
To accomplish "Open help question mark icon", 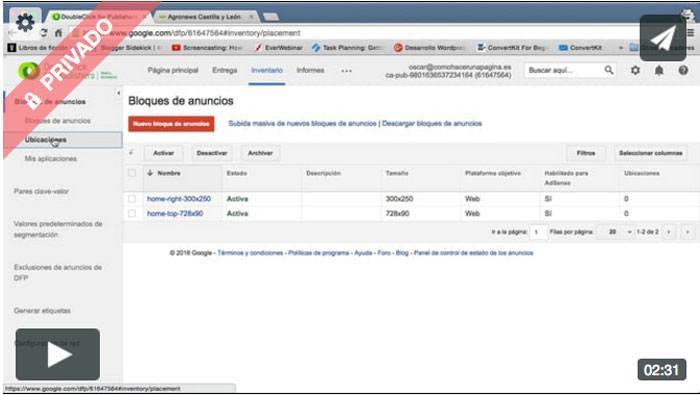I will (x=683, y=70).
